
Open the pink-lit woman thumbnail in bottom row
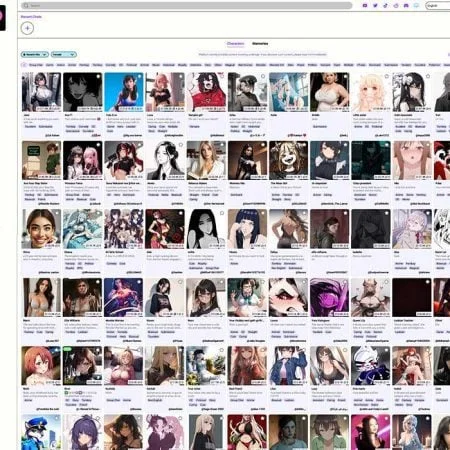(371, 432)
